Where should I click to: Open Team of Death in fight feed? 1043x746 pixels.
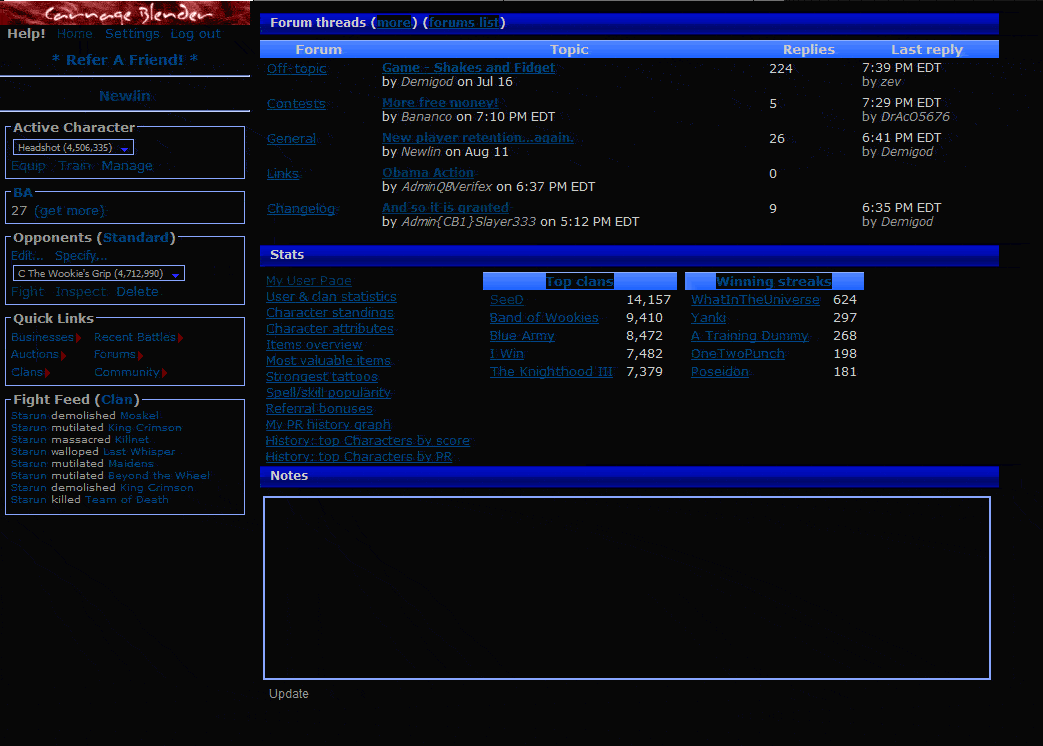126,499
